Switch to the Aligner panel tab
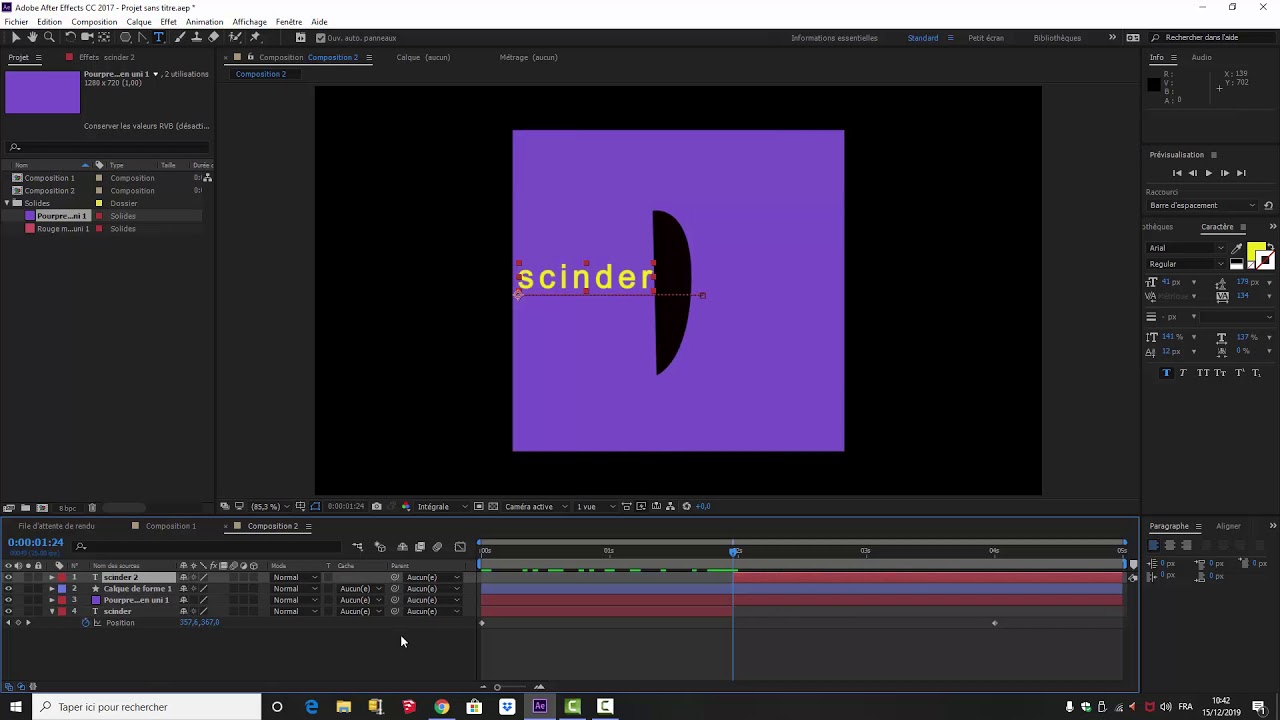Screen dimensions: 1280x720 click(1228, 526)
